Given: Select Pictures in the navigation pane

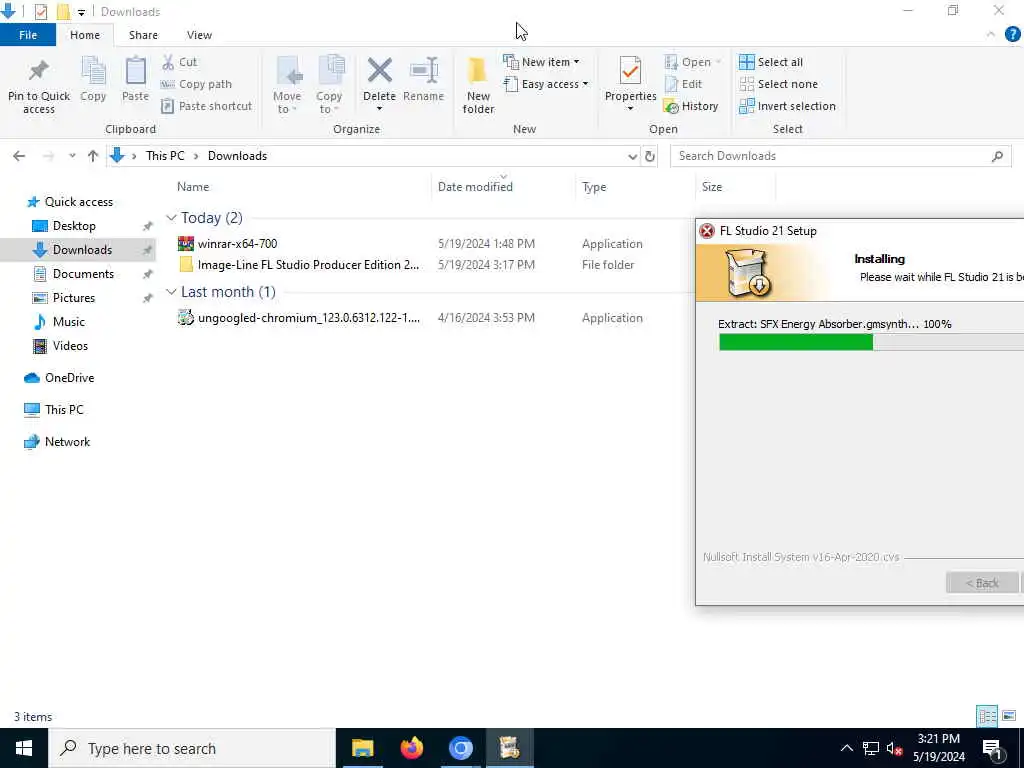Looking at the screenshot, I should (74, 298).
